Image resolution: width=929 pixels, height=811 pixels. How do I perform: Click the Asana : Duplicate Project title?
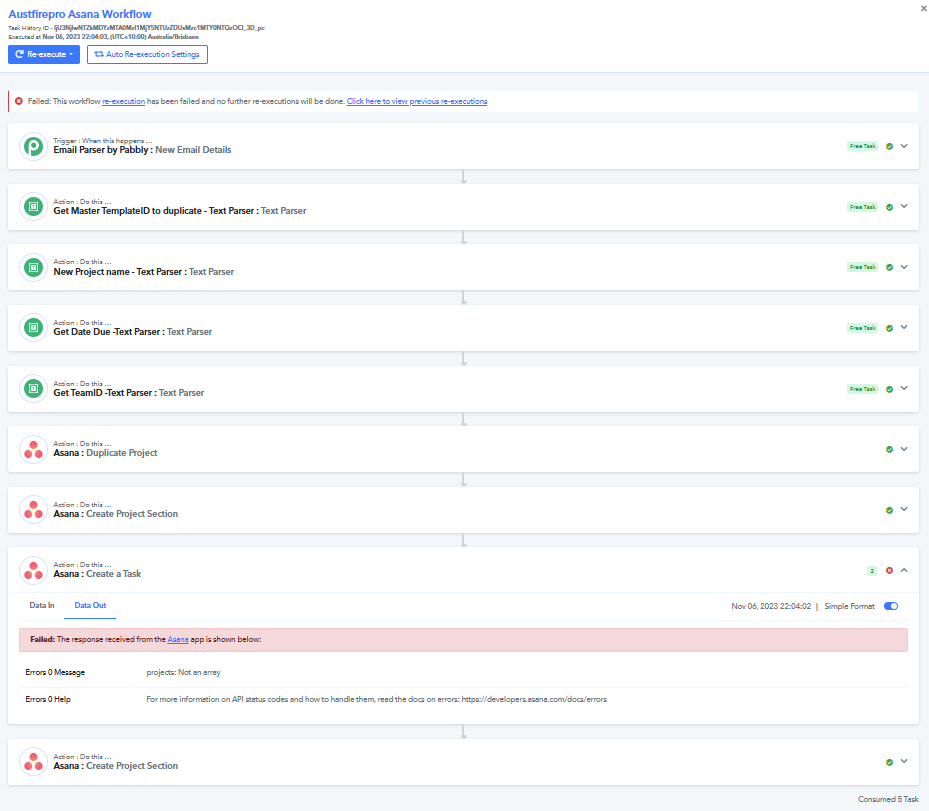[x=105, y=453]
